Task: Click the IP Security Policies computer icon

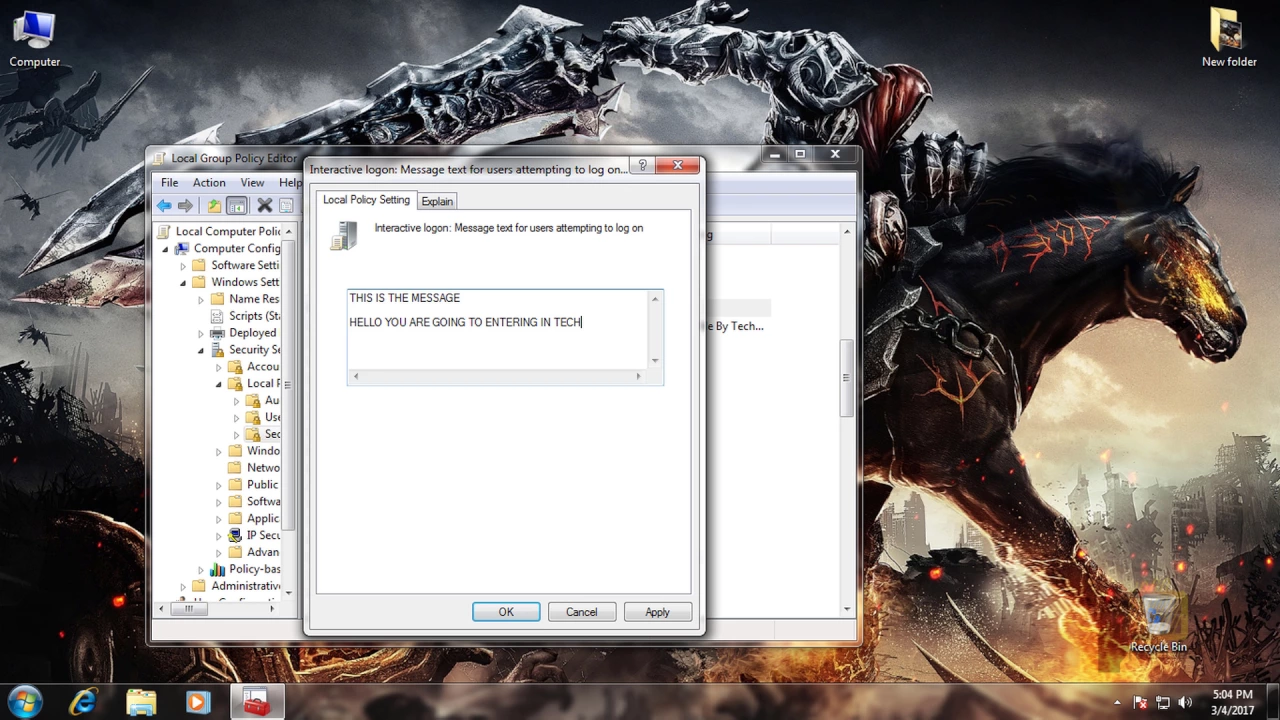Action: (x=235, y=535)
